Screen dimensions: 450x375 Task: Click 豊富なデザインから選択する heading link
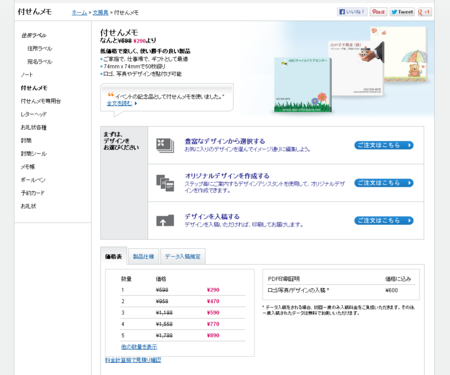[225, 141]
